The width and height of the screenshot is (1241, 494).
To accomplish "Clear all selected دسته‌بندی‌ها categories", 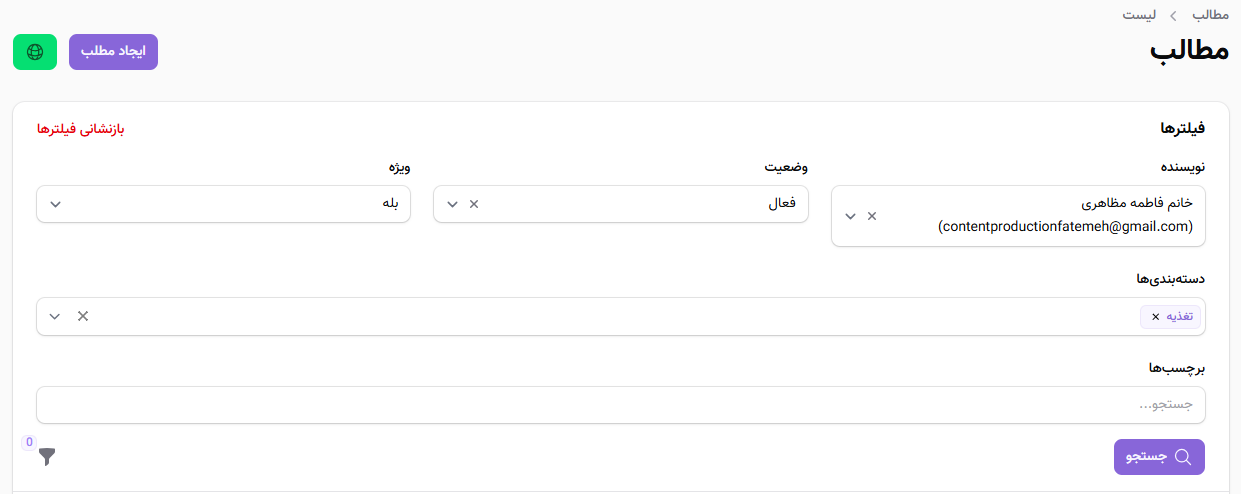I will pos(83,316).
